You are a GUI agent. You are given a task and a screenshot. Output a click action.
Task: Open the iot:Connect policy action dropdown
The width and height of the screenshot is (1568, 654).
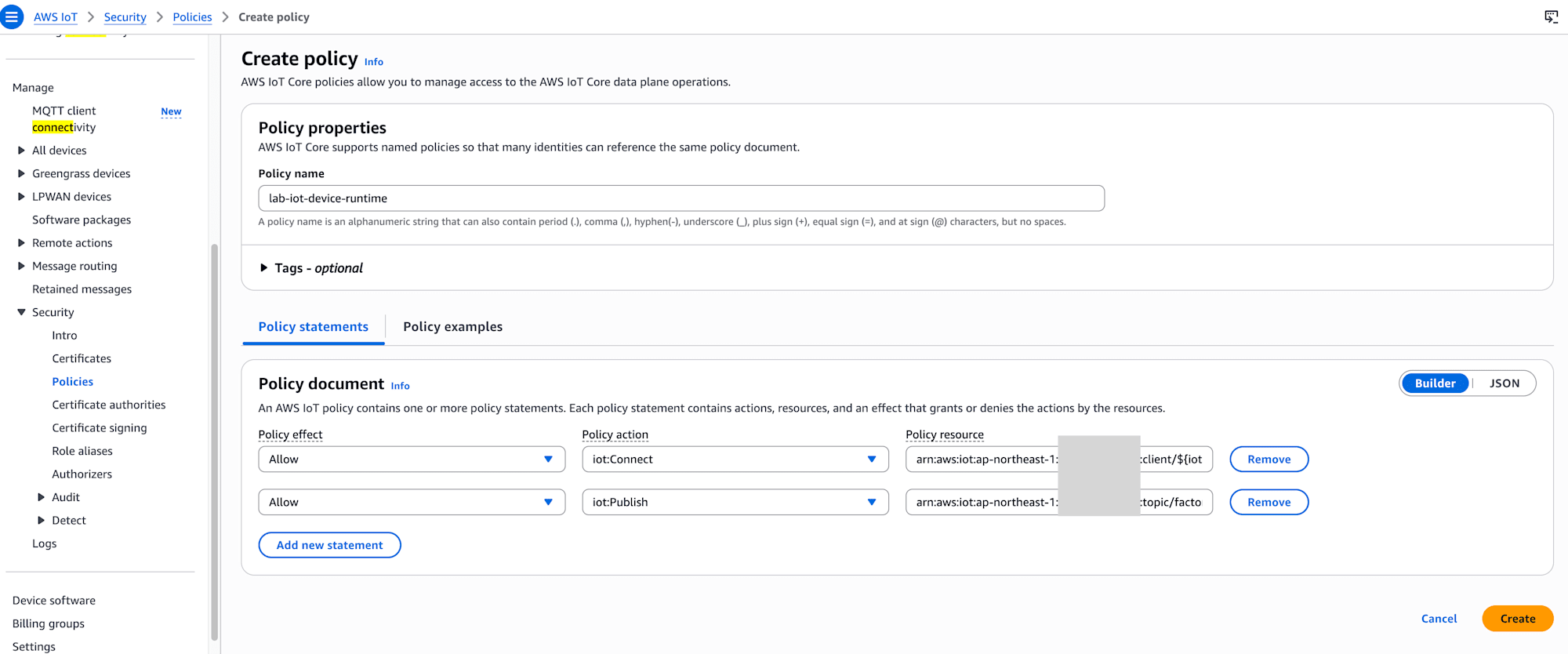pyautogui.click(x=735, y=460)
